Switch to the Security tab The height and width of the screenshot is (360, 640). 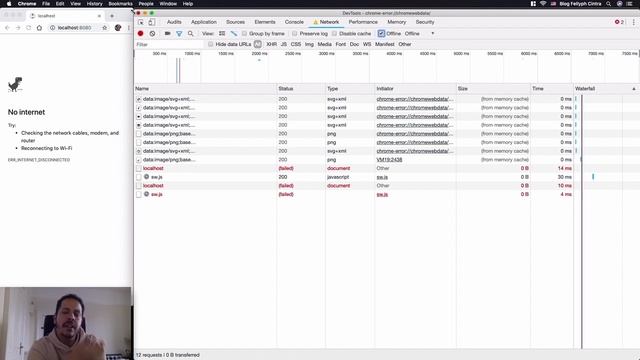(x=425, y=22)
